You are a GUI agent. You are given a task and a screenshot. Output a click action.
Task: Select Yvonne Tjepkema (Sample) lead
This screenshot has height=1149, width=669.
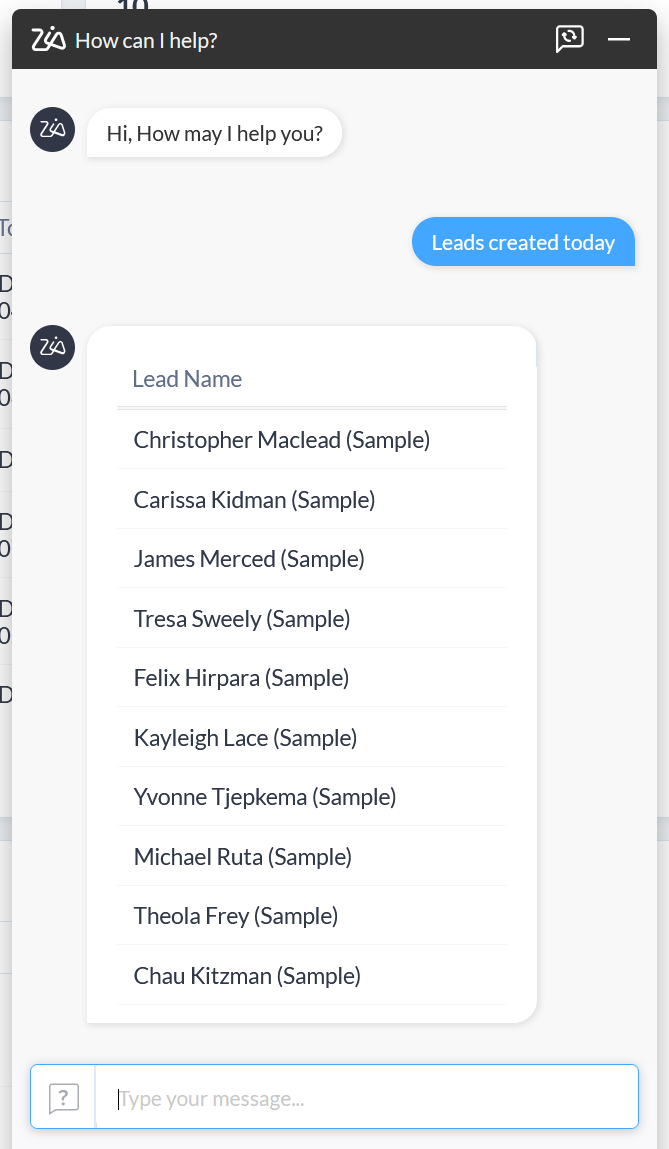pos(265,797)
